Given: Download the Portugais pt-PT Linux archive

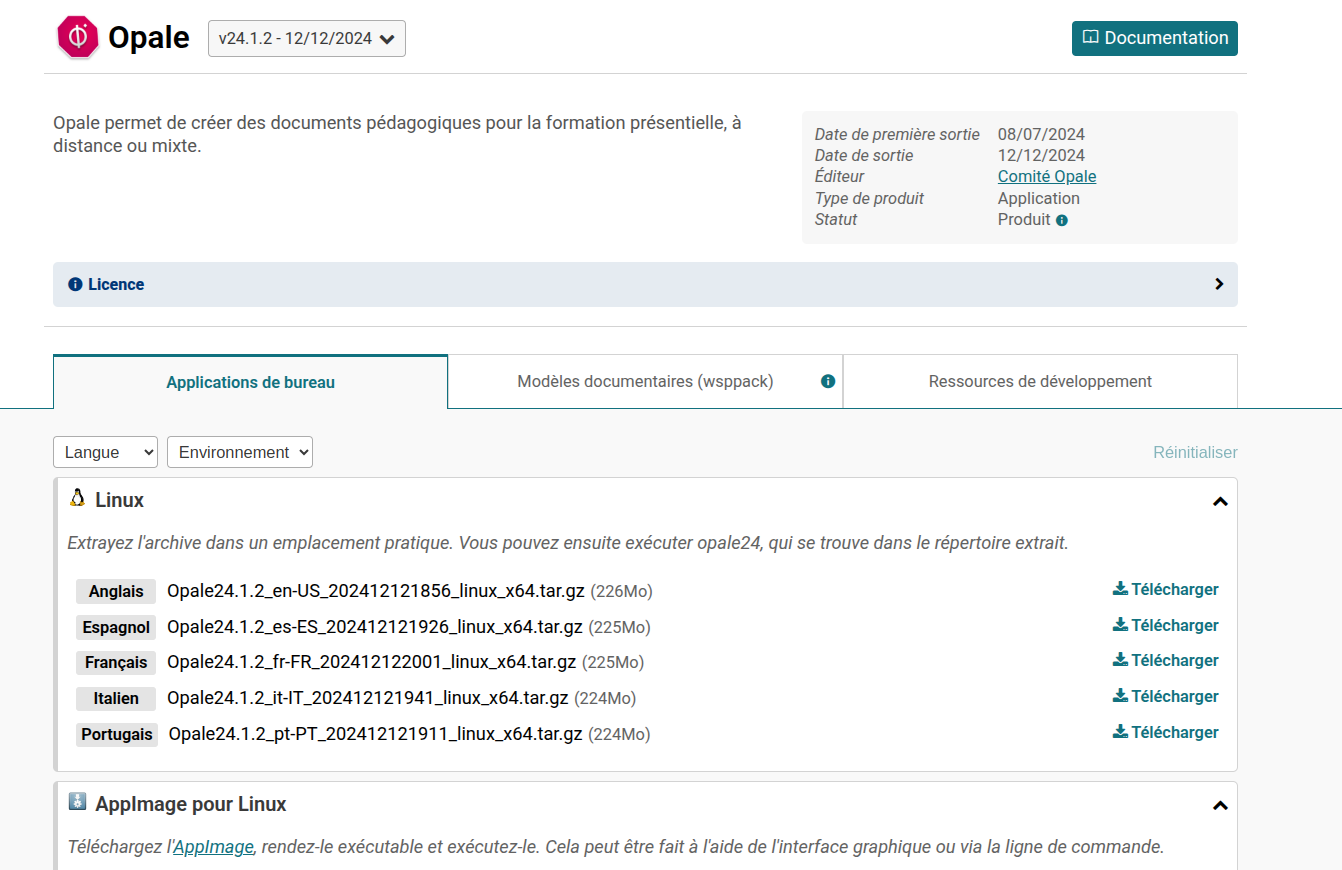Looking at the screenshot, I should click(x=1166, y=732).
